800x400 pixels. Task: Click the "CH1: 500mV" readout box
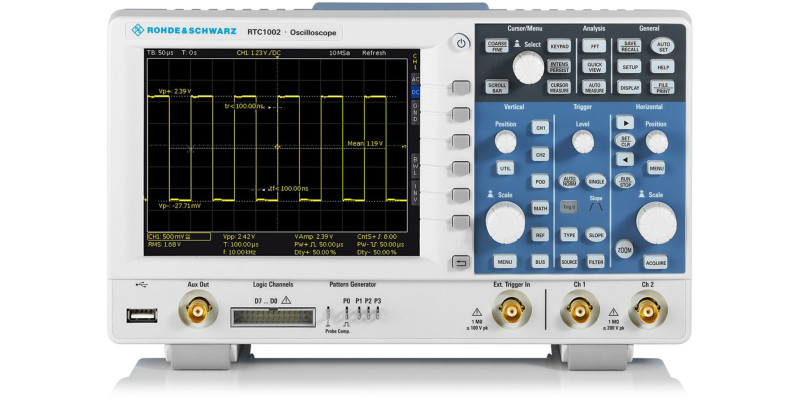[x=179, y=237]
